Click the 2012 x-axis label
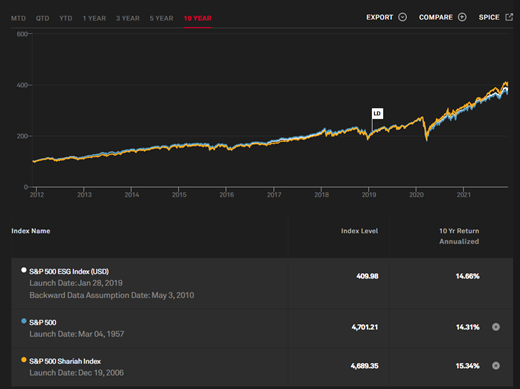Screen dimensions: 520x389 37,195
